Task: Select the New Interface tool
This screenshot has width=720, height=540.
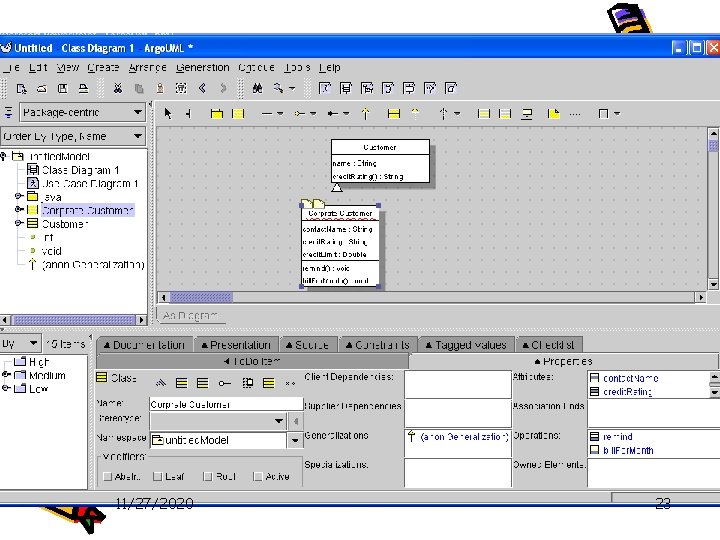Action: tap(394, 113)
